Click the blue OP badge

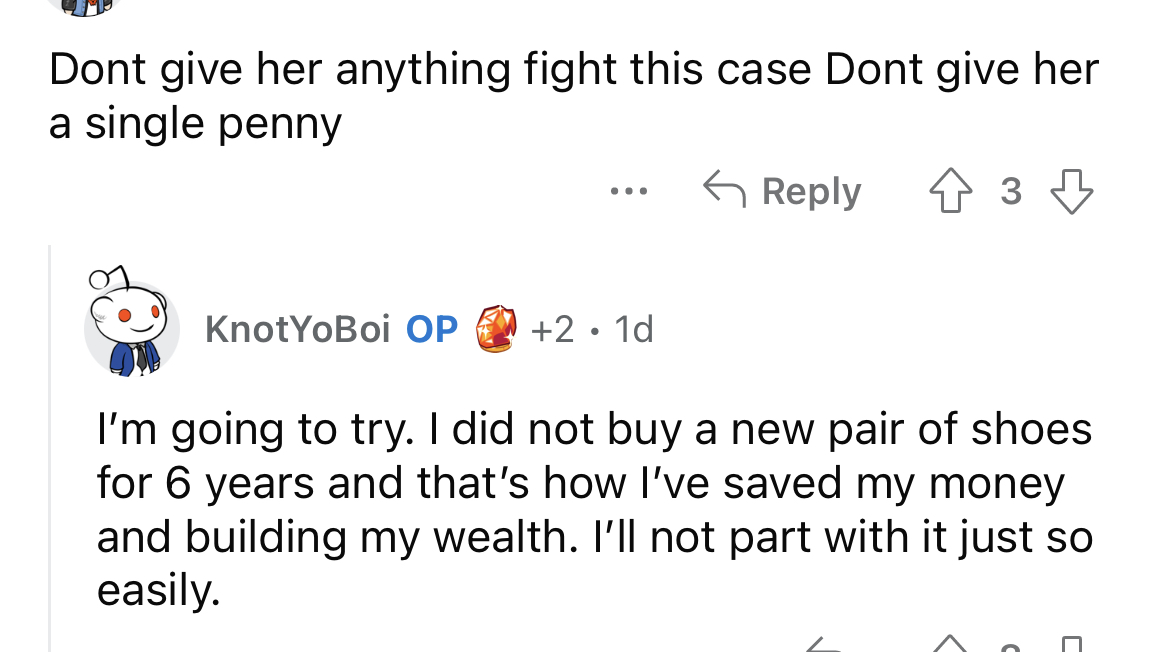point(432,329)
